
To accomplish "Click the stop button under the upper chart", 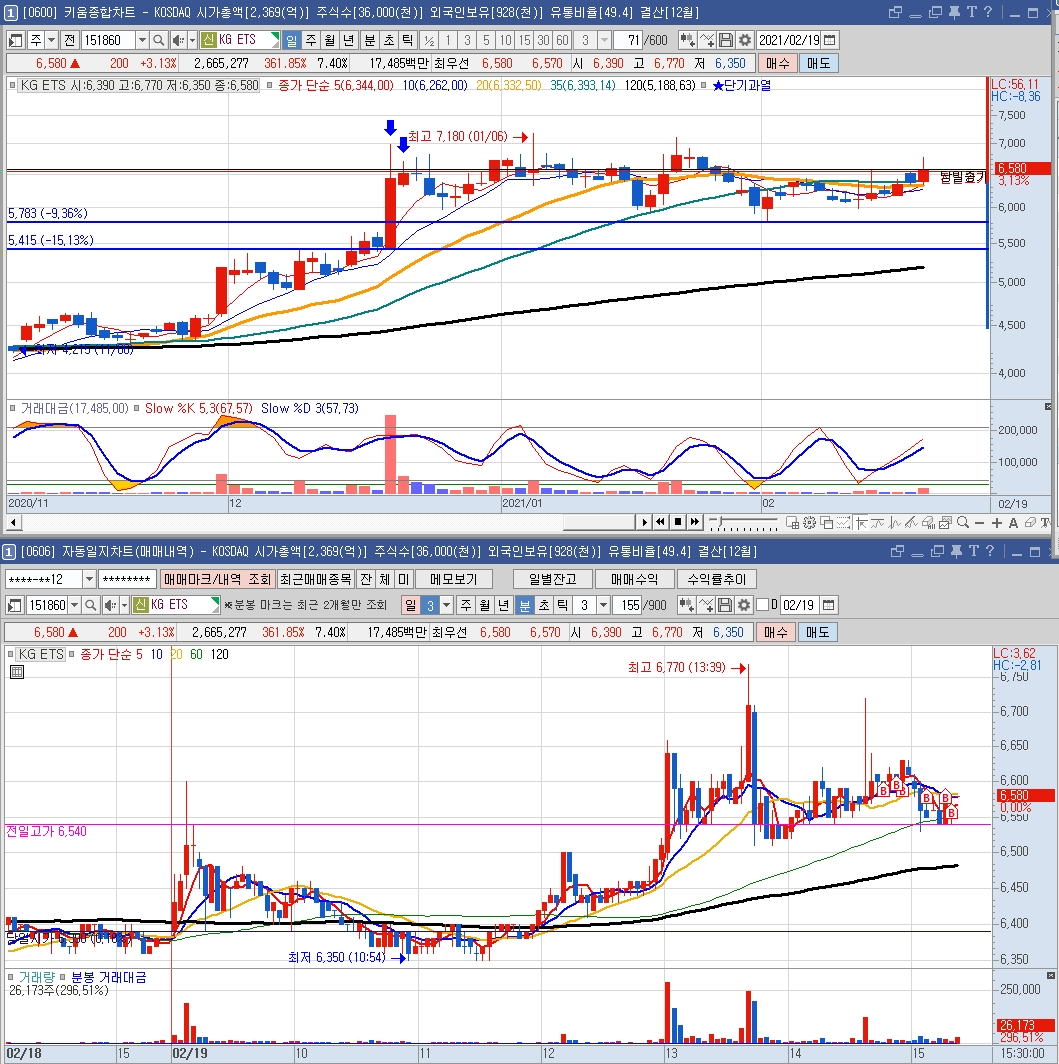I will [x=677, y=522].
